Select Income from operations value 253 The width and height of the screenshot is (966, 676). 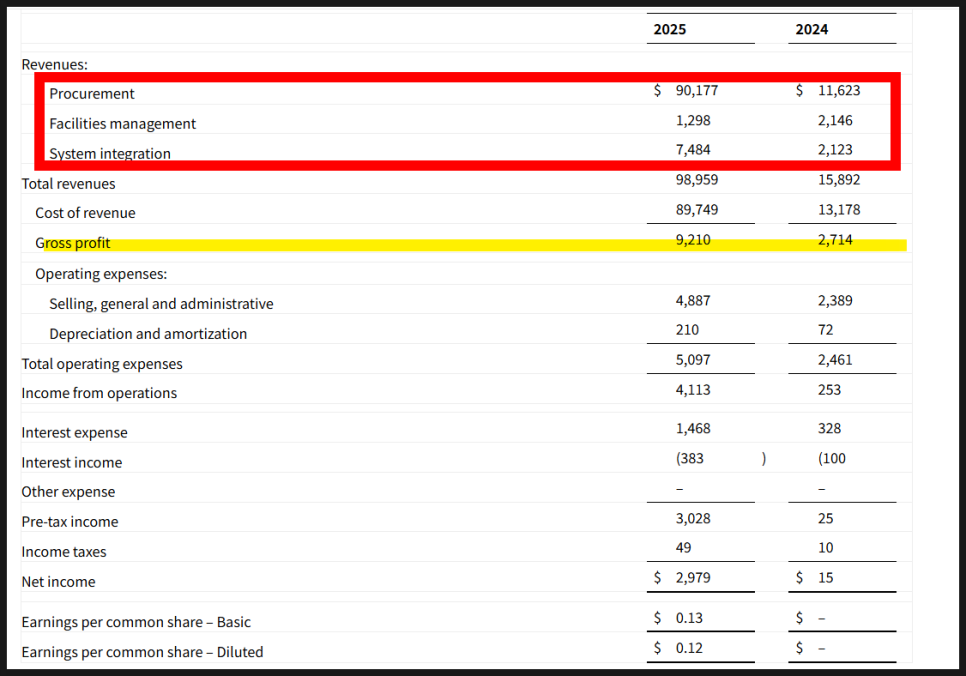pos(829,390)
